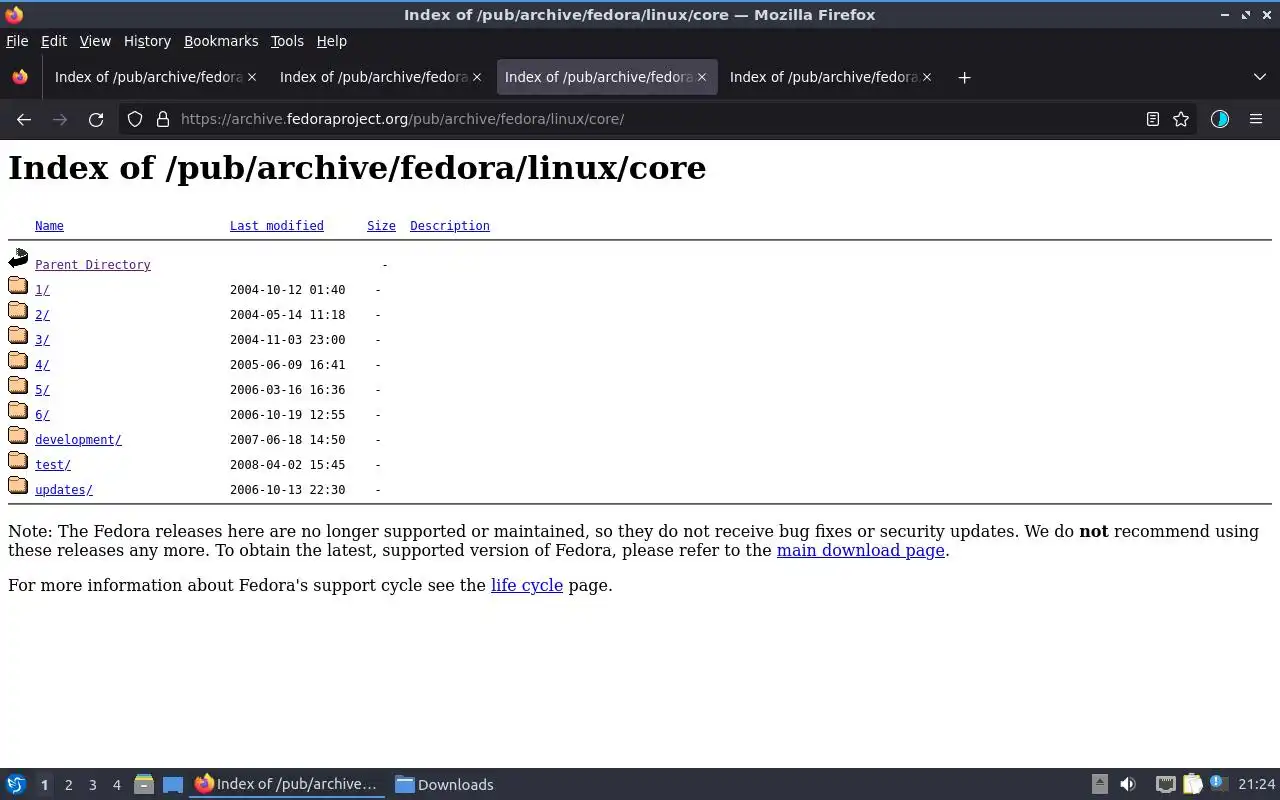Bookmark this page with the star
This screenshot has width=1280, height=800.
coord(1181,119)
